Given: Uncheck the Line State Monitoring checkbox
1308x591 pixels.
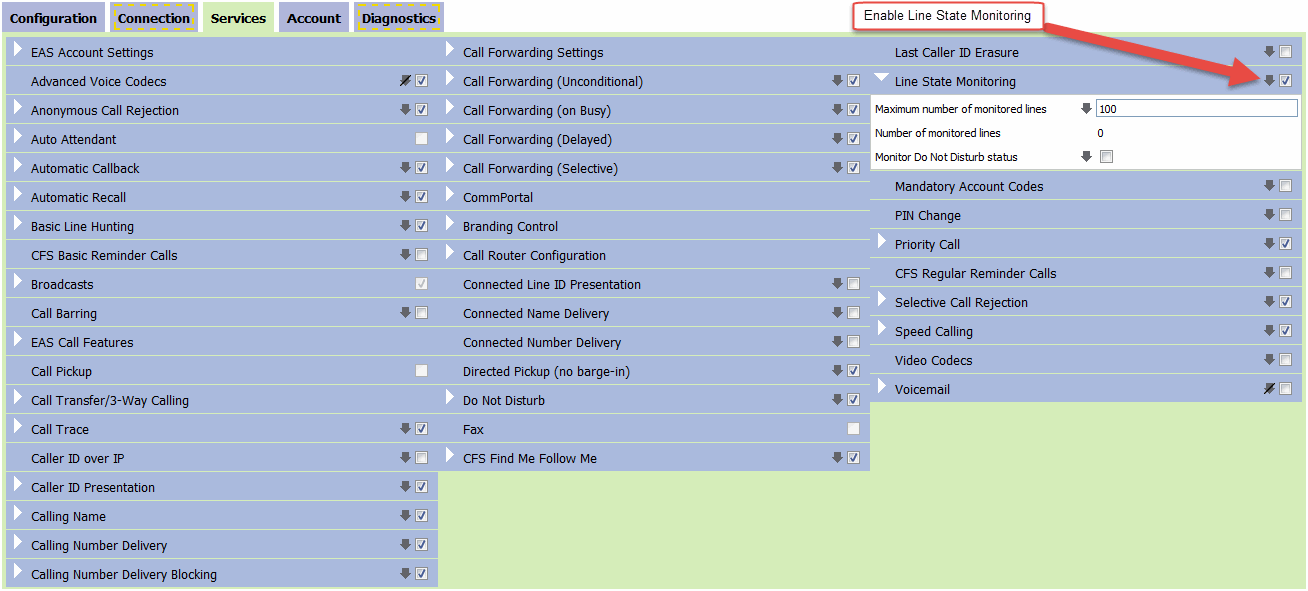Looking at the screenshot, I should (x=1285, y=81).
